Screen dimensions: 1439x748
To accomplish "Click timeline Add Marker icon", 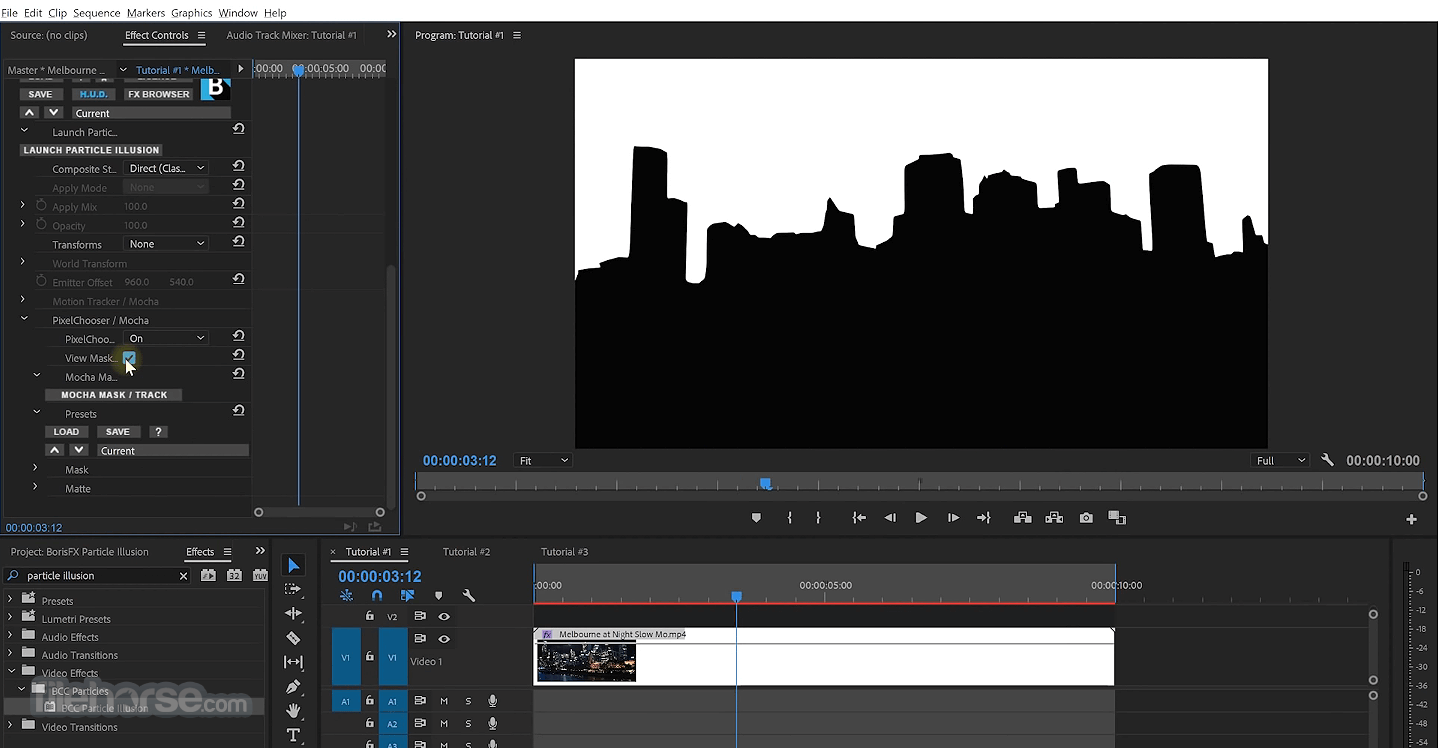I will coord(438,596).
